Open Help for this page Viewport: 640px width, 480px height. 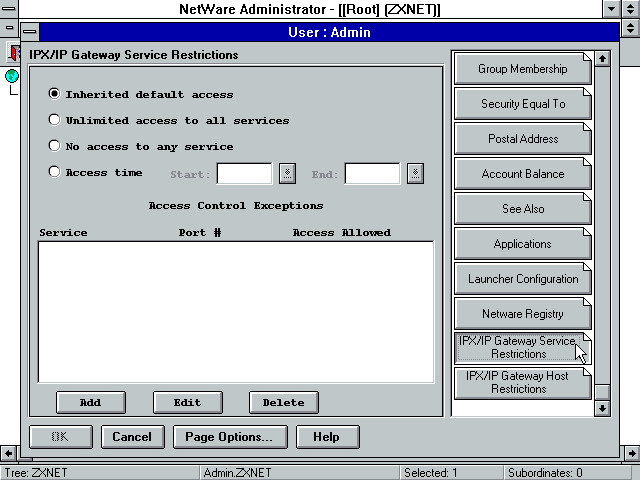pyautogui.click(x=327, y=437)
